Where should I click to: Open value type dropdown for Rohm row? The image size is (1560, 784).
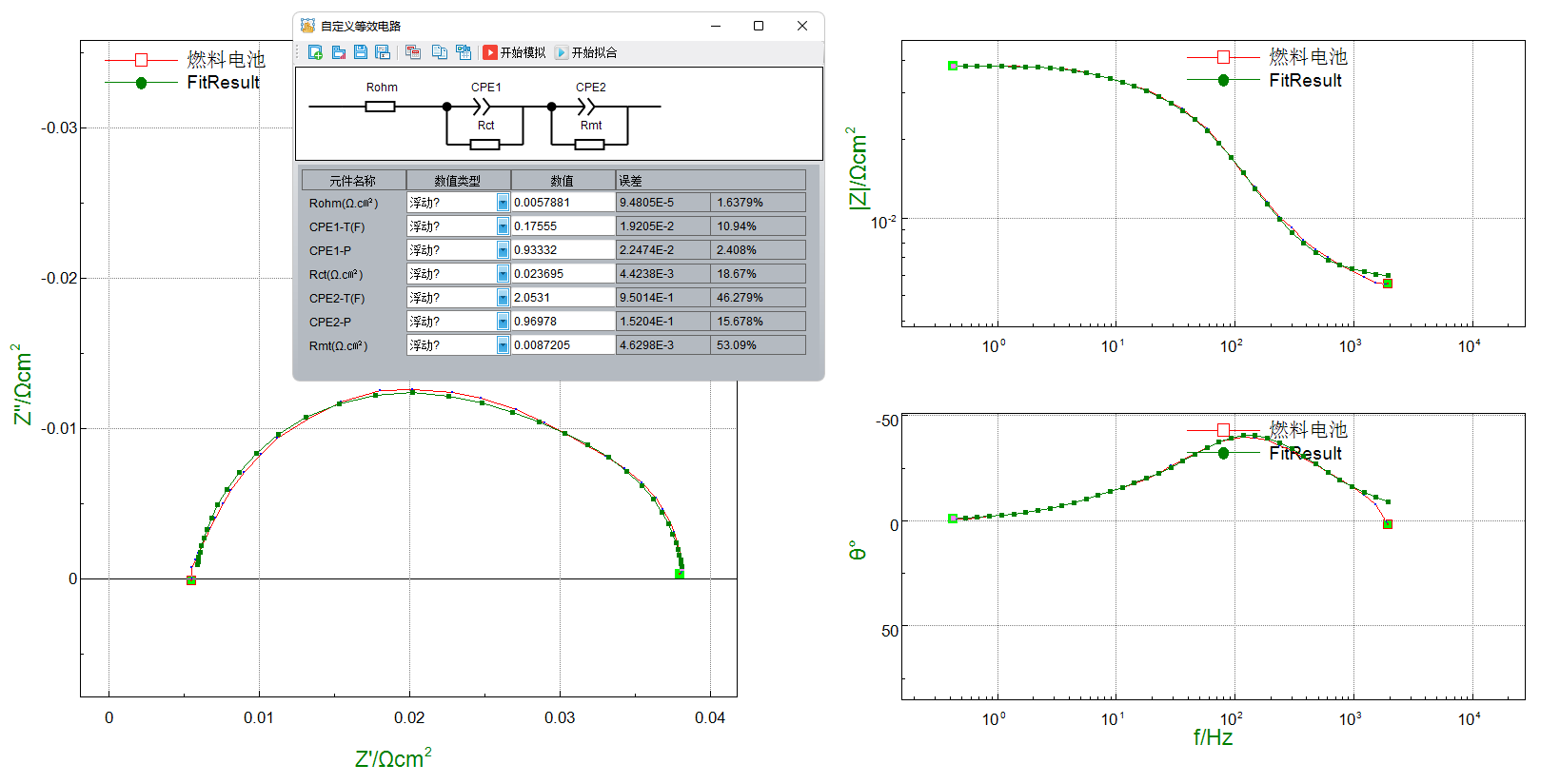tap(503, 203)
